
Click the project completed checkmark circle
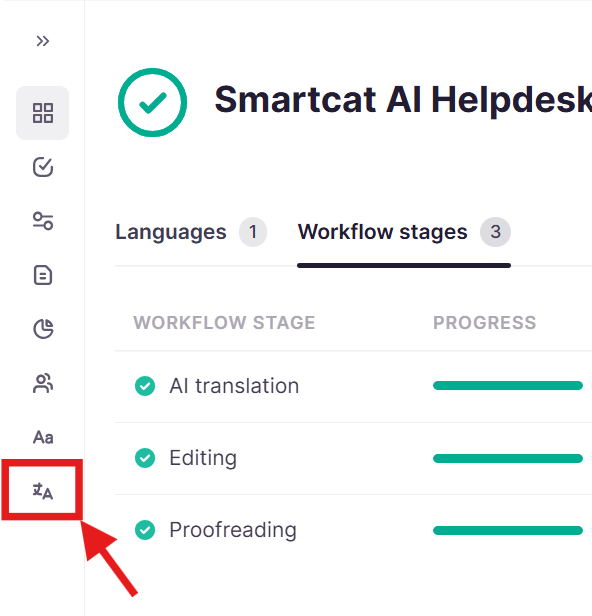pyautogui.click(x=152, y=103)
